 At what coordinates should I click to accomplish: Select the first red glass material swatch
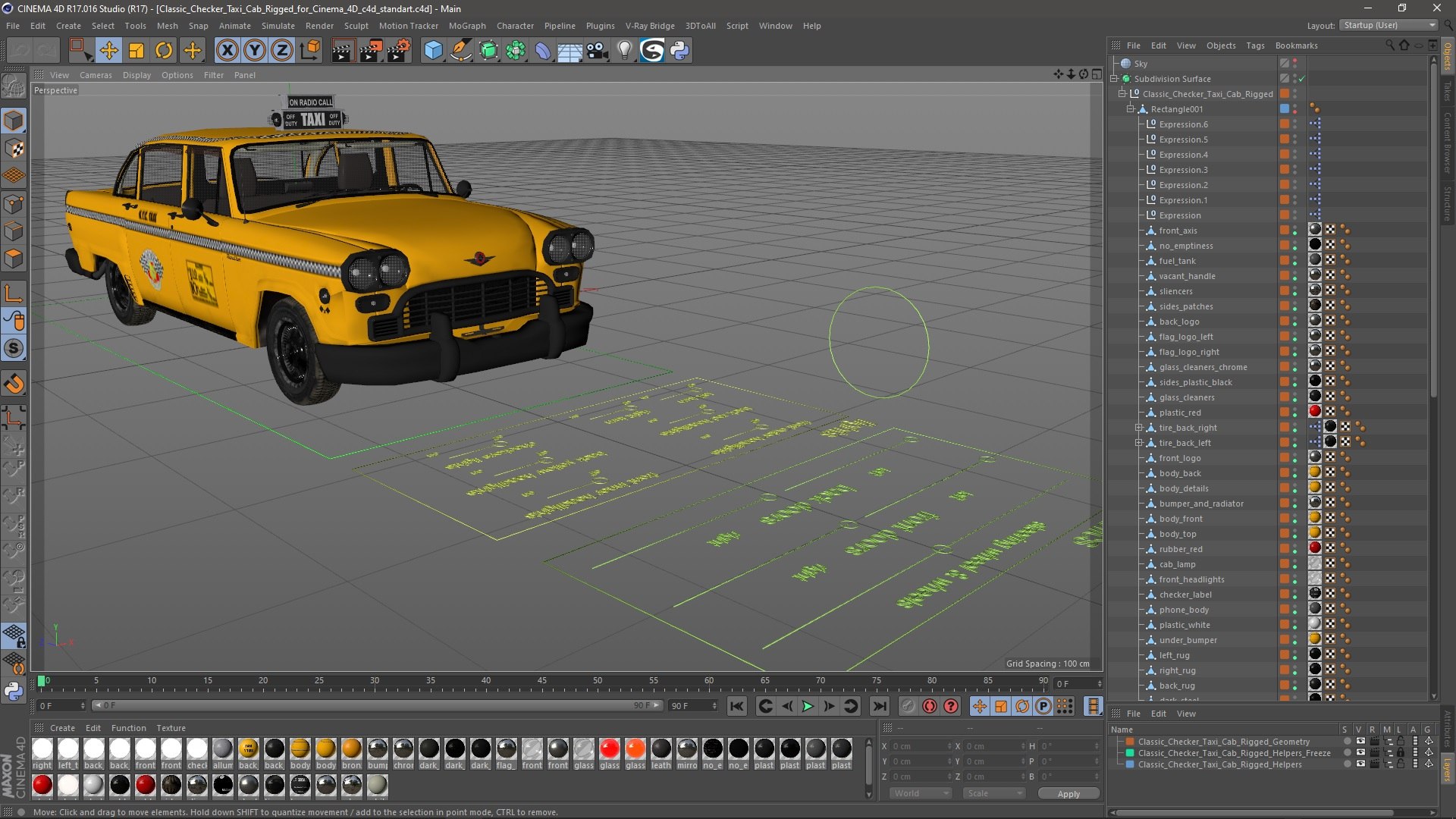(610, 749)
